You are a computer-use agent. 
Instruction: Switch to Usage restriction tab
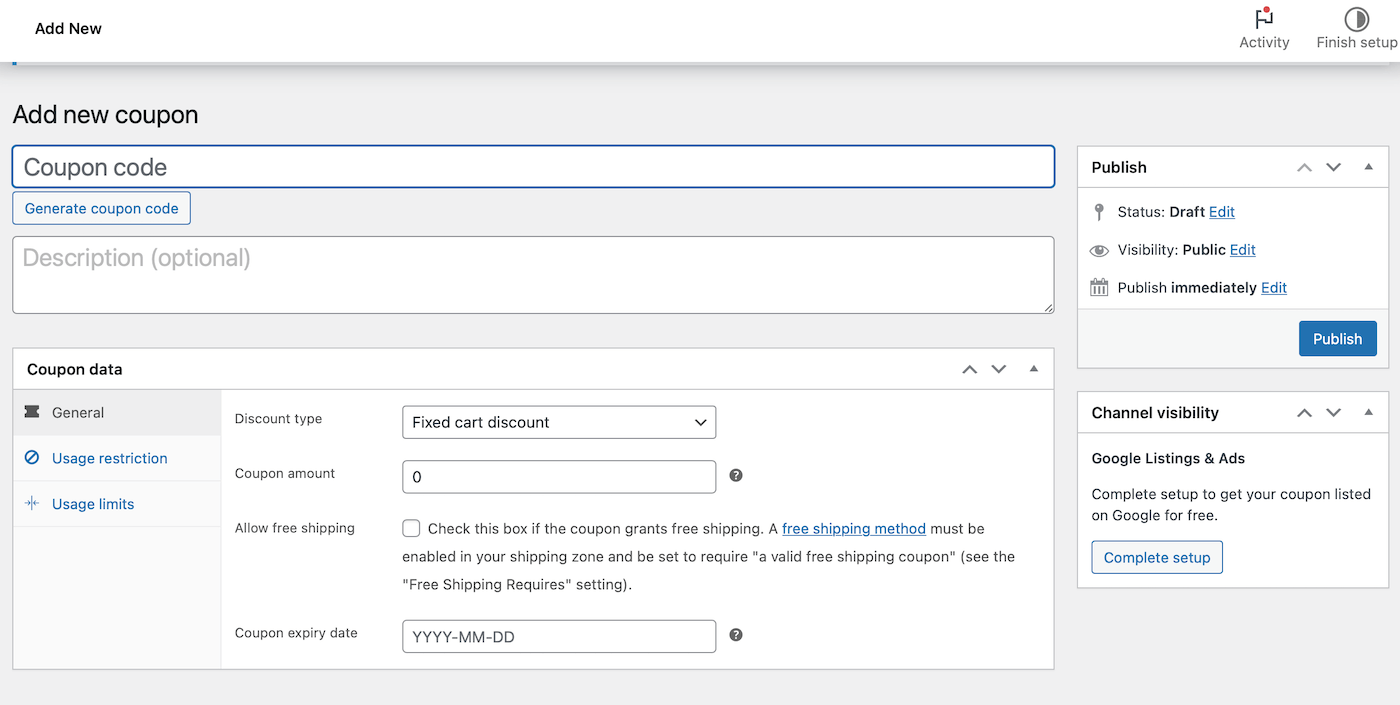[x=109, y=458]
